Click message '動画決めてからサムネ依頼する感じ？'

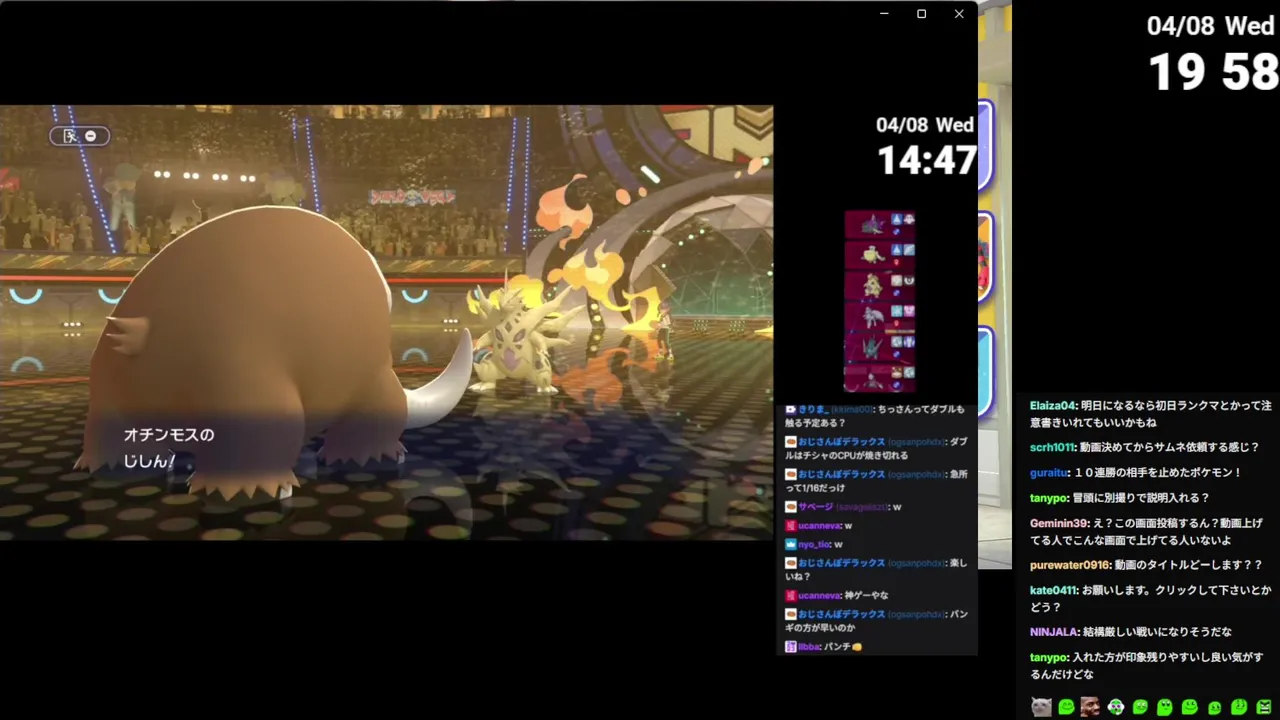(1171, 447)
